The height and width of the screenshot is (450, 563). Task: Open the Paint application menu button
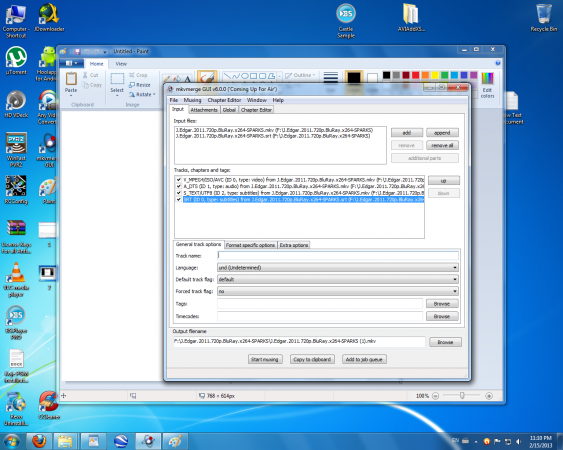click(71, 63)
